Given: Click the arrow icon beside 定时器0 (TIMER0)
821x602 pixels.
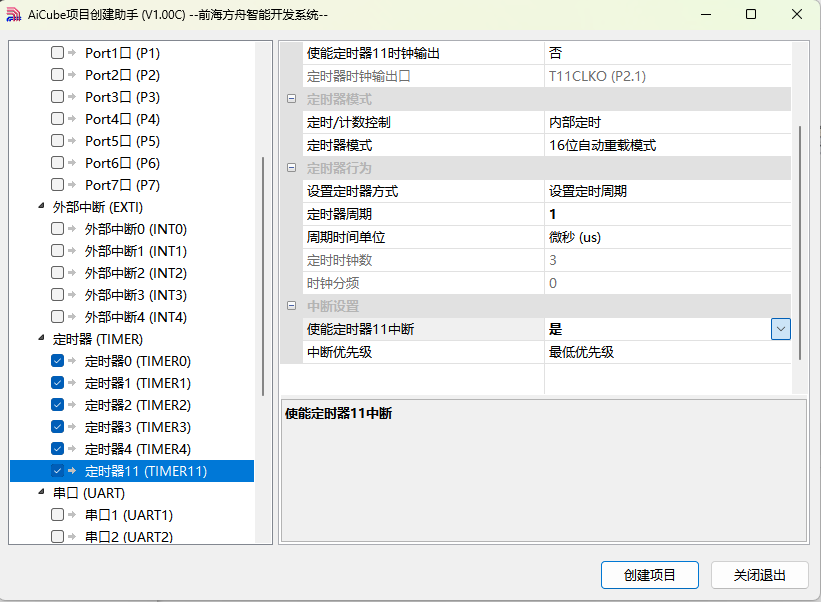Looking at the screenshot, I should 72,361.
